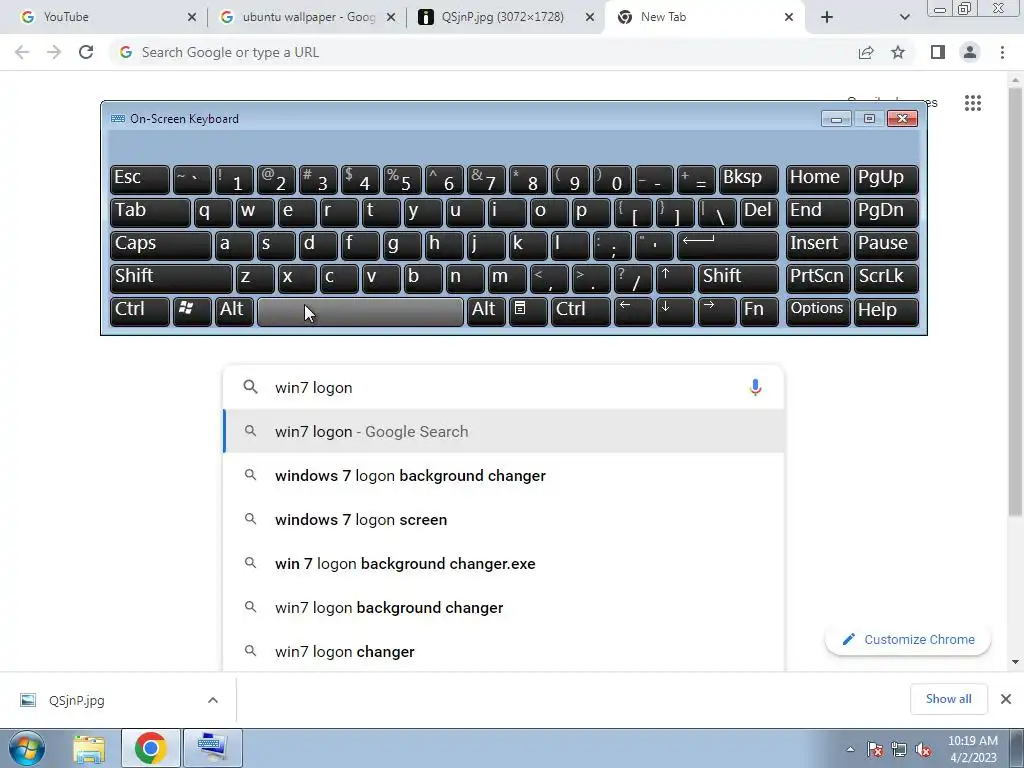Click Customize Chrome button

coord(908,639)
